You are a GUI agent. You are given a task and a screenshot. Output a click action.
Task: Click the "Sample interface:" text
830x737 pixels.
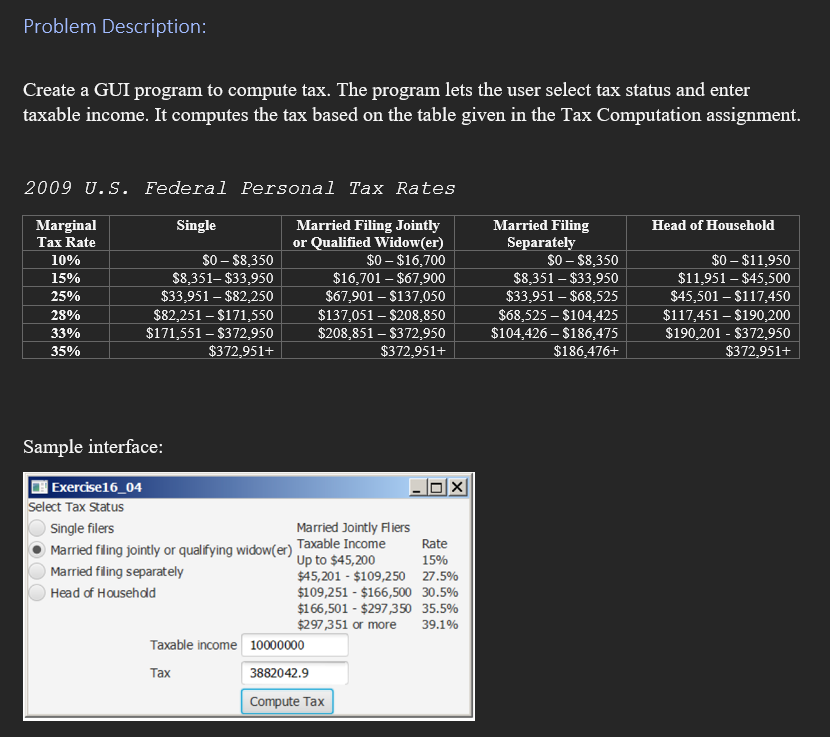pos(92,447)
